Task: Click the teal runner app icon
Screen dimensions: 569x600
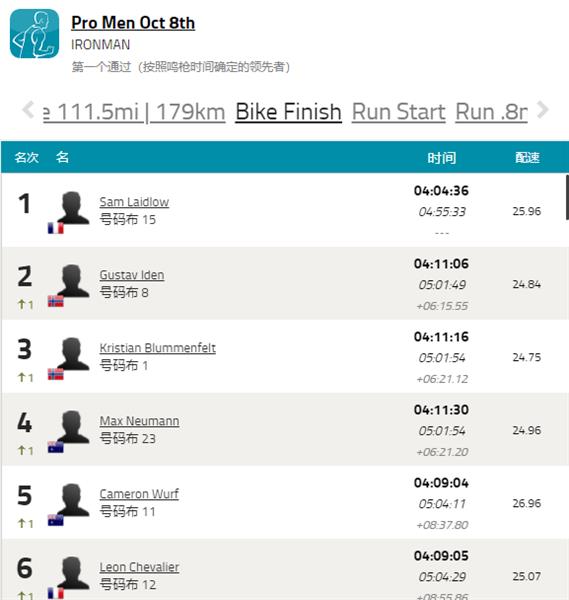Action: click(34, 34)
